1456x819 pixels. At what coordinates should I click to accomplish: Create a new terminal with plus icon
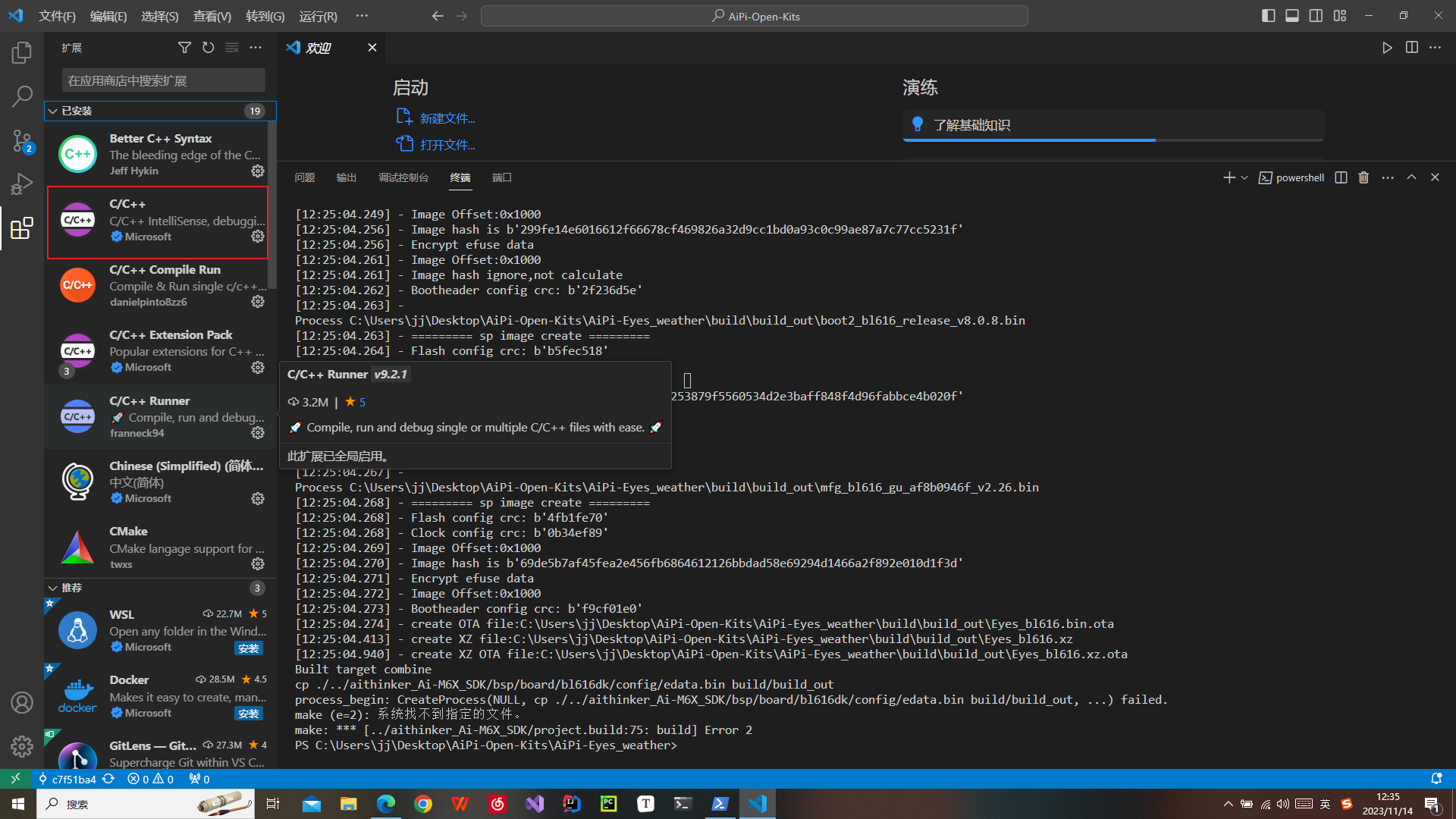click(1229, 177)
